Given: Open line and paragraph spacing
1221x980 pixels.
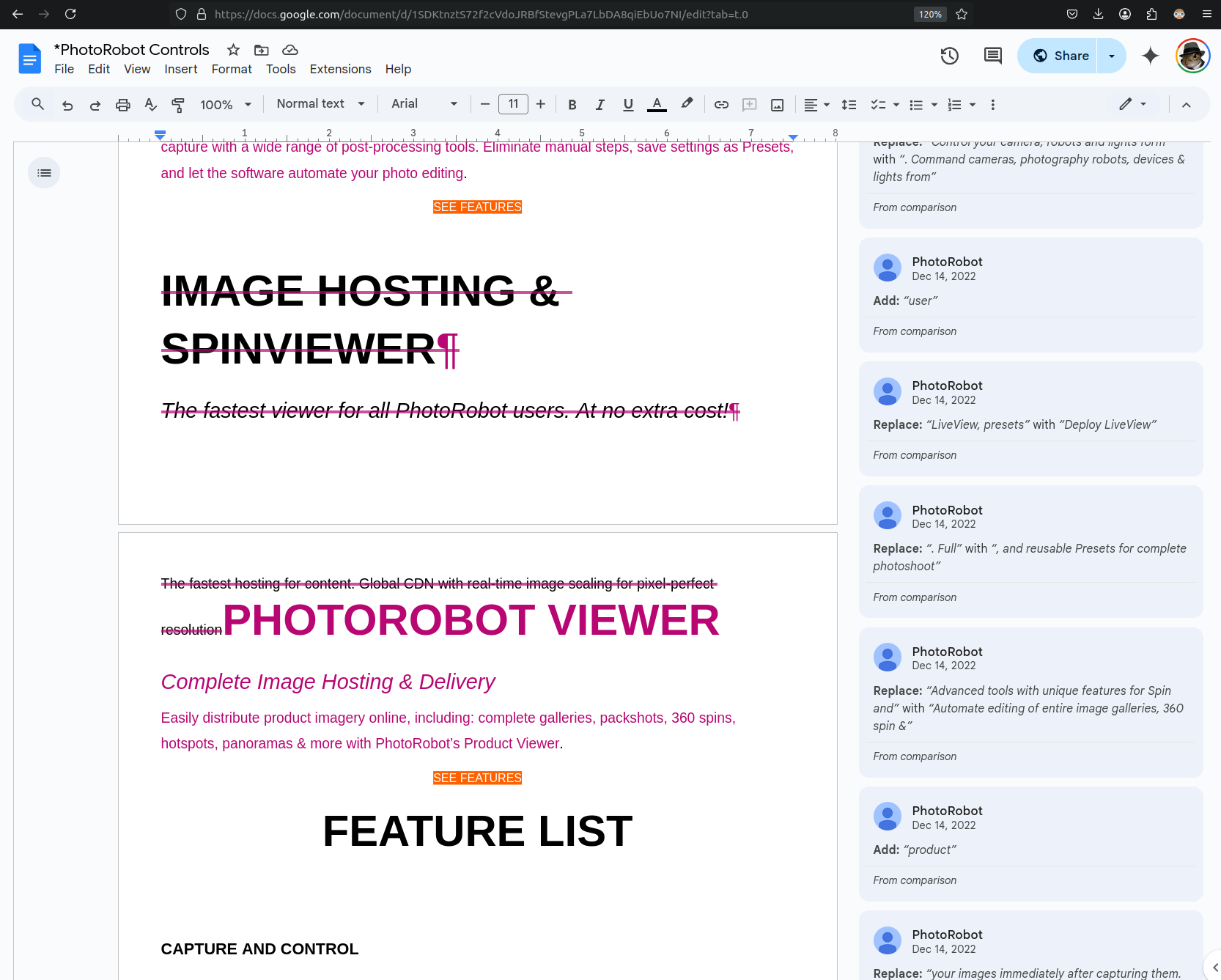Looking at the screenshot, I should coord(849,105).
